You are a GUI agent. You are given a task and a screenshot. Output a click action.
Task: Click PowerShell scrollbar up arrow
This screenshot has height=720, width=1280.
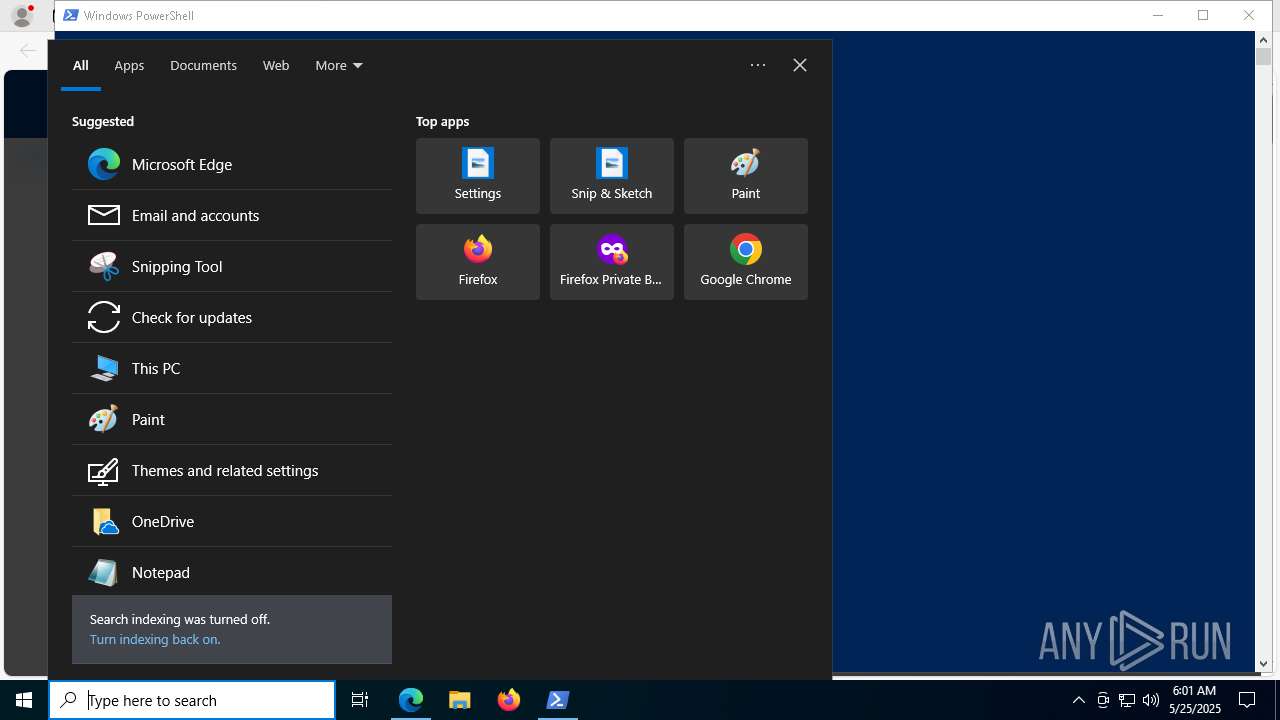pyautogui.click(x=1263, y=40)
